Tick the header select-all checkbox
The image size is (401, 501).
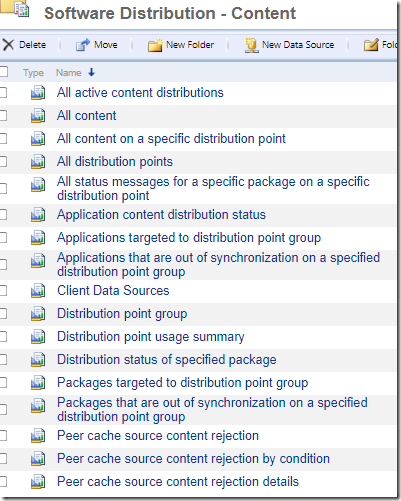click(x=3, y=72)
